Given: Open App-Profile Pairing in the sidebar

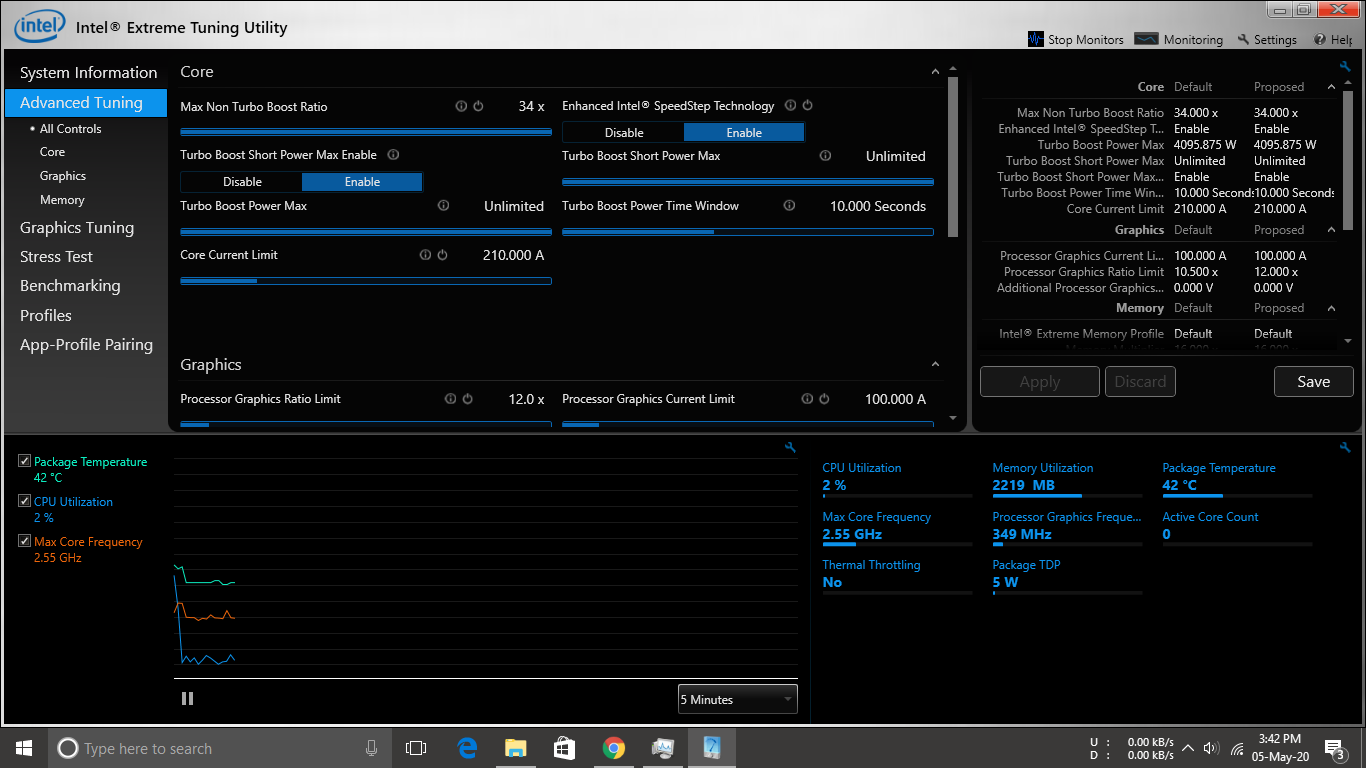Looking at the screenshot, I should pos(86,345).
